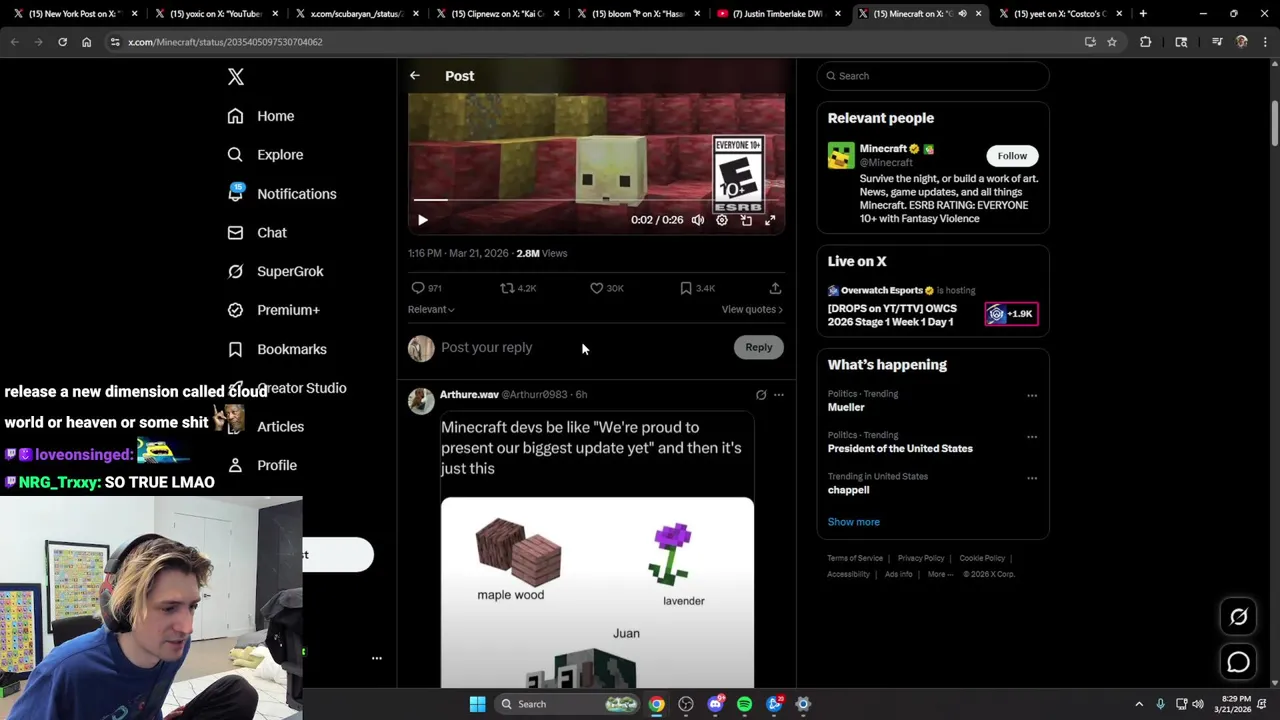Open more options for President trend
The image size is (1280, 720).
pos(1032,437)
